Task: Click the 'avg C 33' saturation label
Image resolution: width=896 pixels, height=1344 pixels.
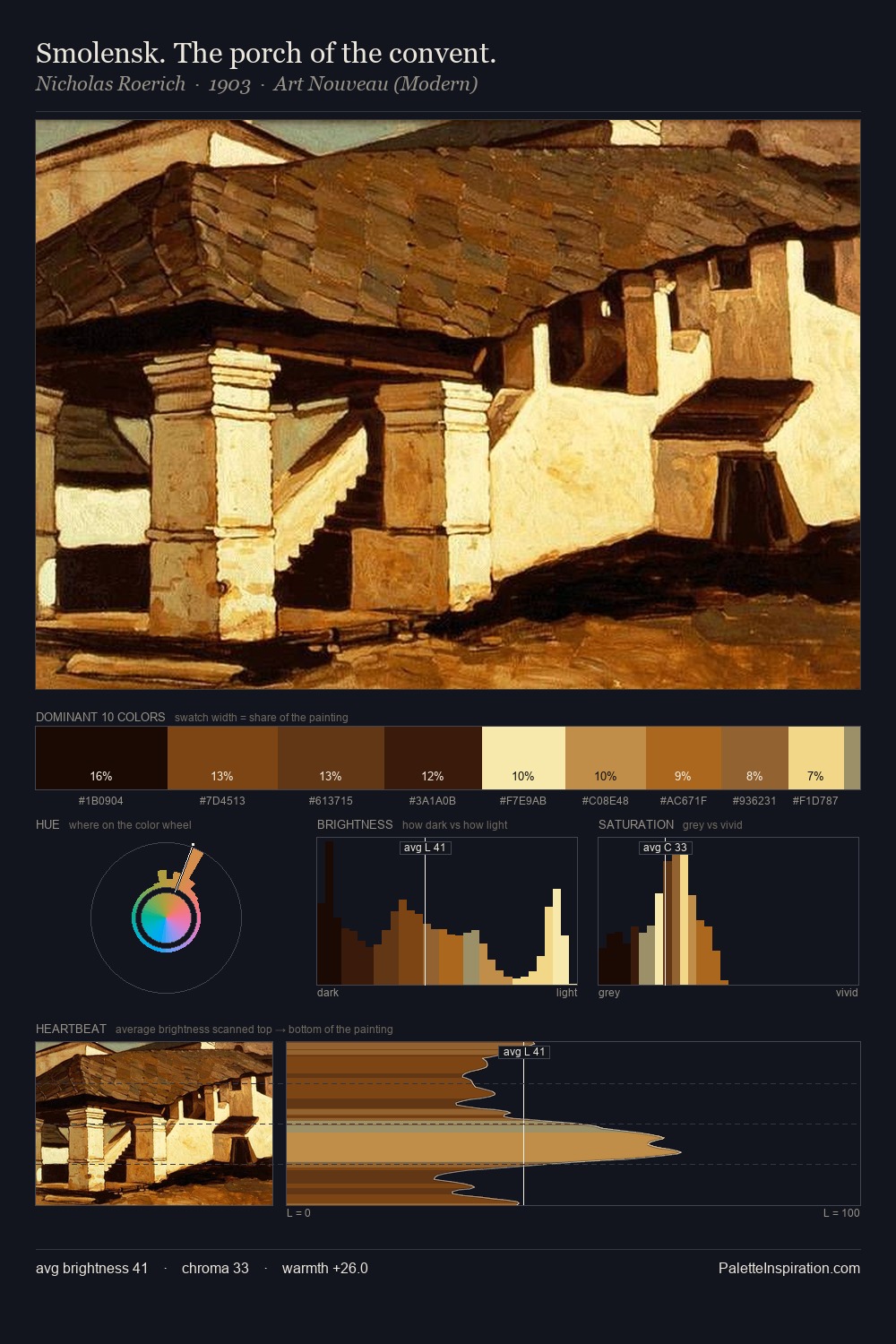Action: click(x=665, y=848)
